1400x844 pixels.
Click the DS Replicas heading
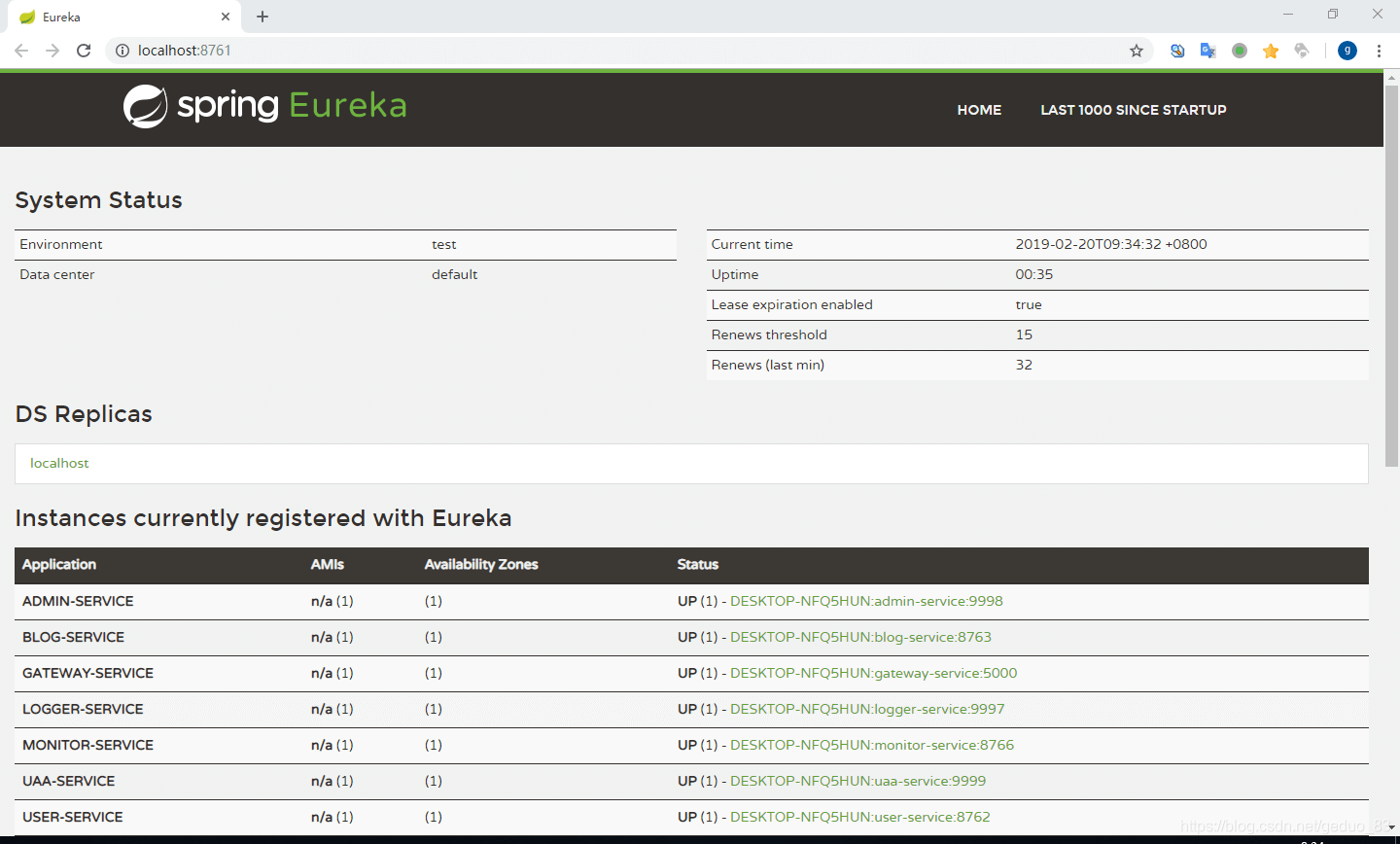pyautogui.click(x=84, y=414)
